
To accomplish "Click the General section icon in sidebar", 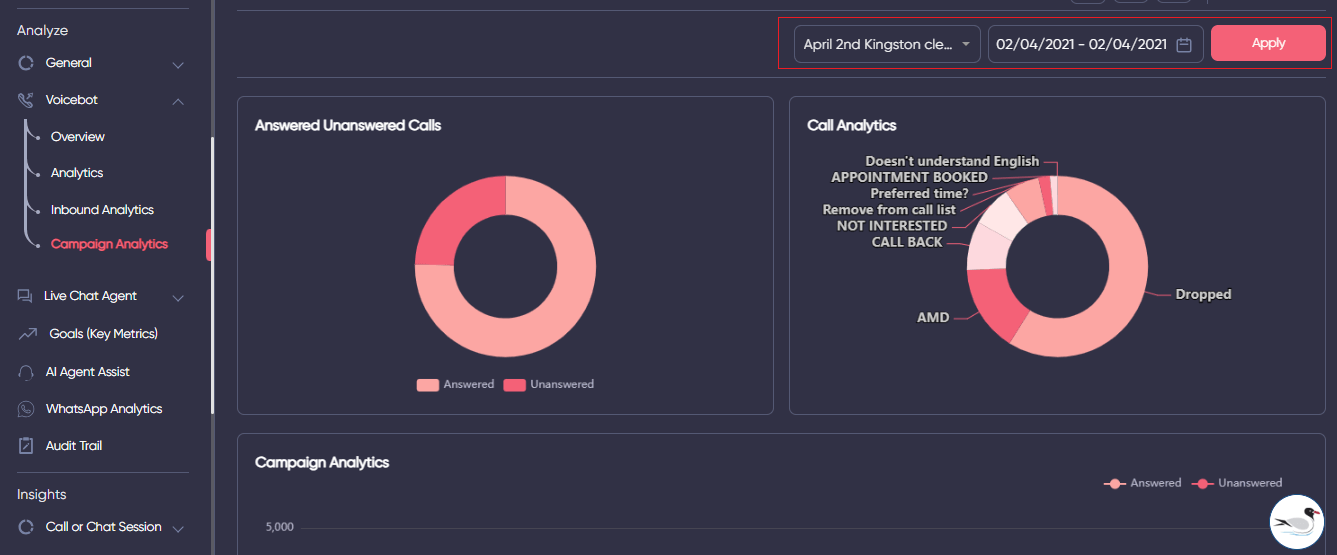I will [26, 63].
